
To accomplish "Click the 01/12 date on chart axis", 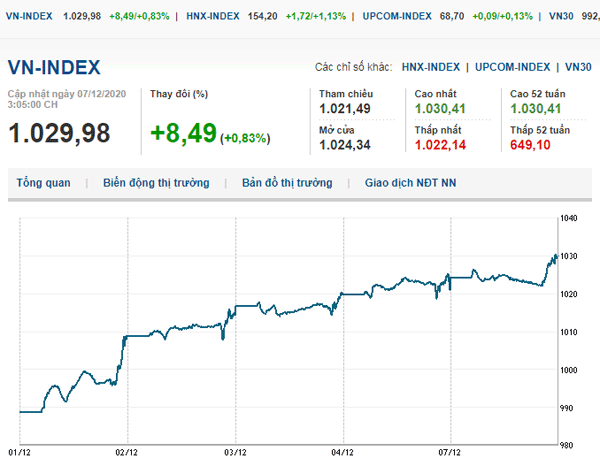I will click(x=20, y=453).
